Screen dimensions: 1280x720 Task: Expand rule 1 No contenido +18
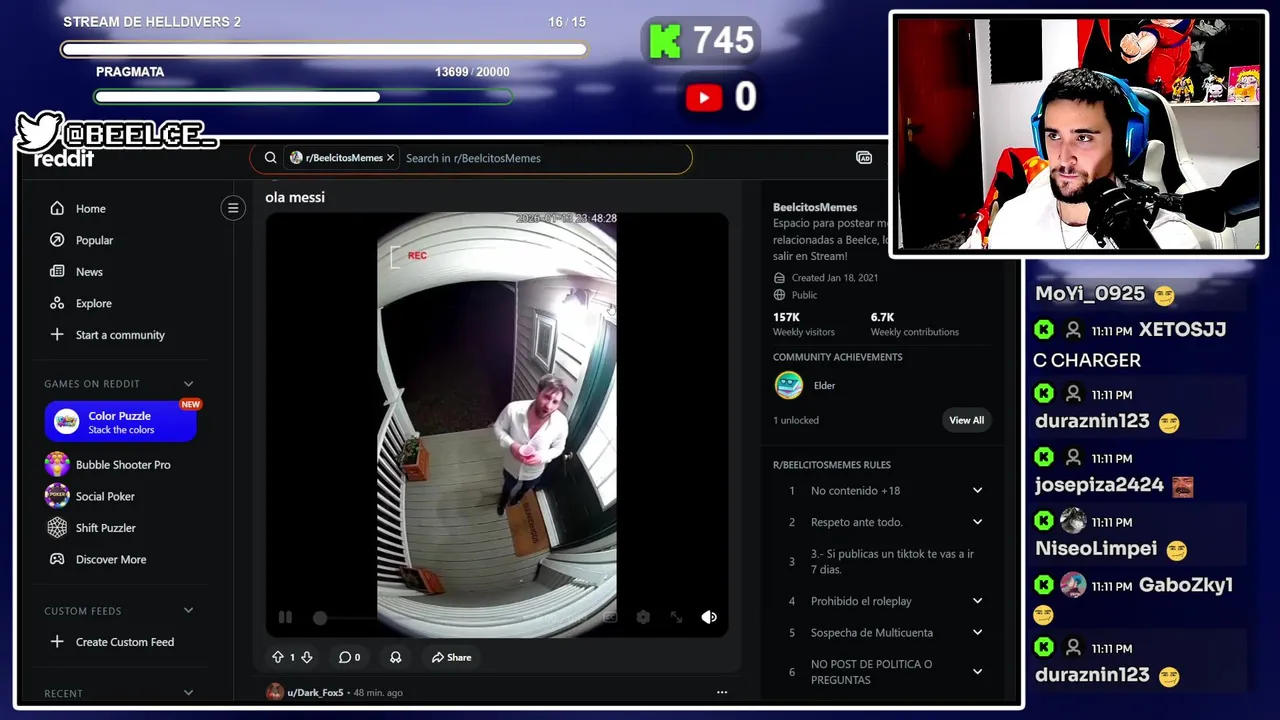tap(977, 490)
